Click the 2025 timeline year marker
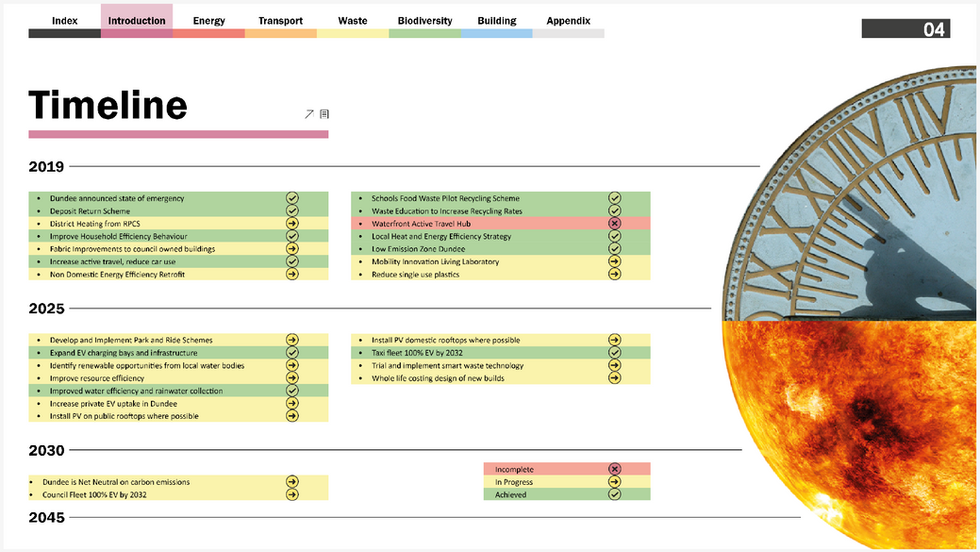This screenshot has width=980, height=552. (46, 309)
